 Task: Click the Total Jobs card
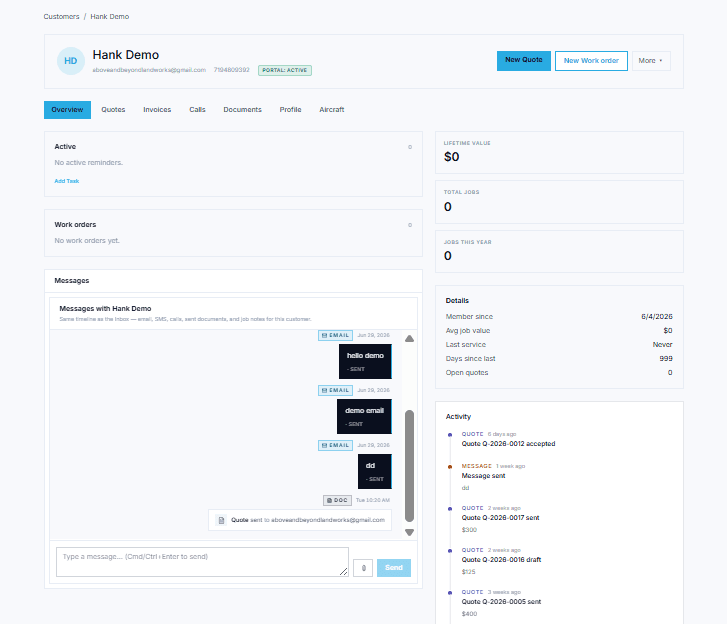[x=559, y=202]
